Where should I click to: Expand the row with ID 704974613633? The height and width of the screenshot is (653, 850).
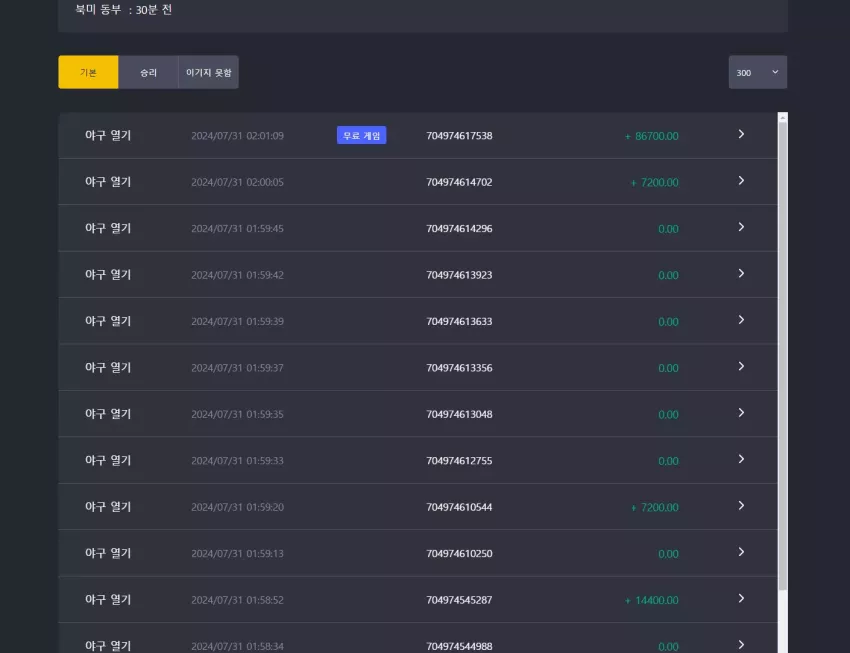[741, 320]
